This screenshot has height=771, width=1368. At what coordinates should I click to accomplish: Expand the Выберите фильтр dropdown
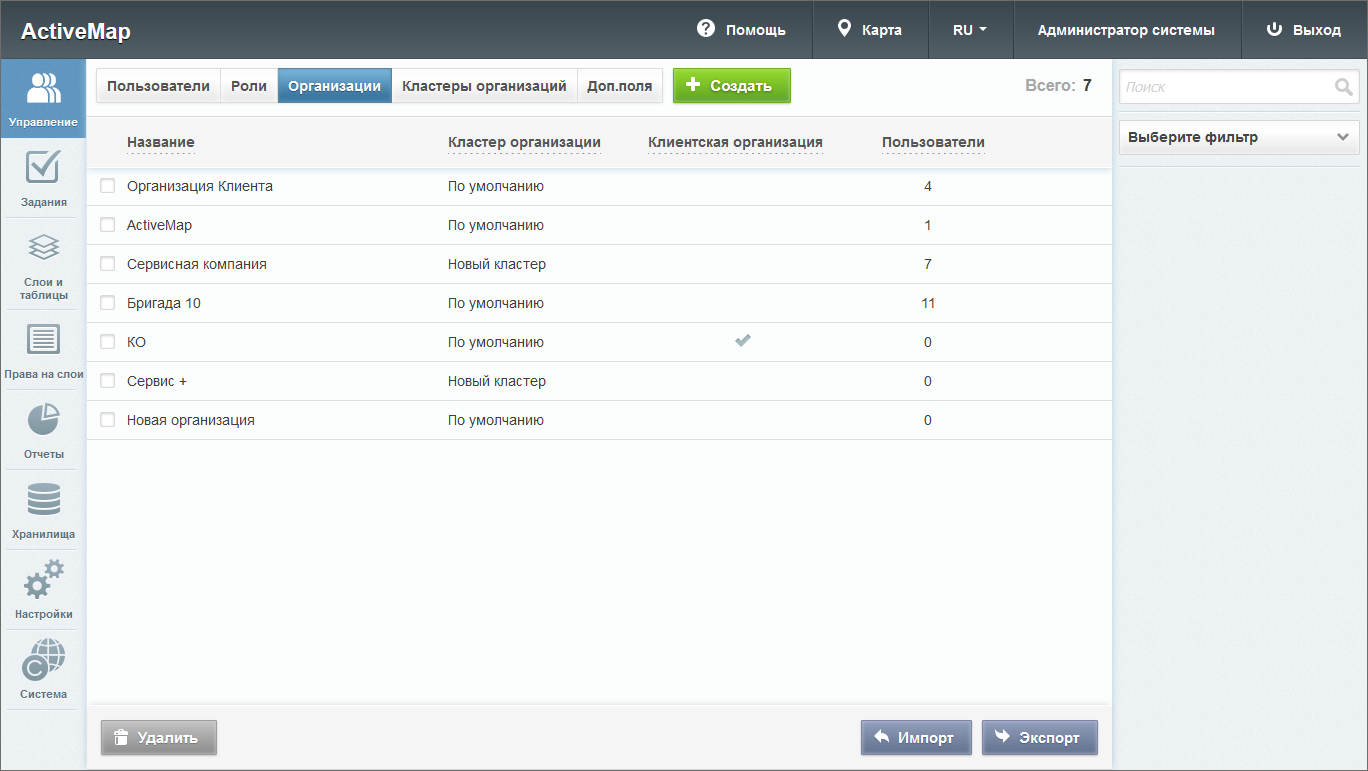(1238, 137)
